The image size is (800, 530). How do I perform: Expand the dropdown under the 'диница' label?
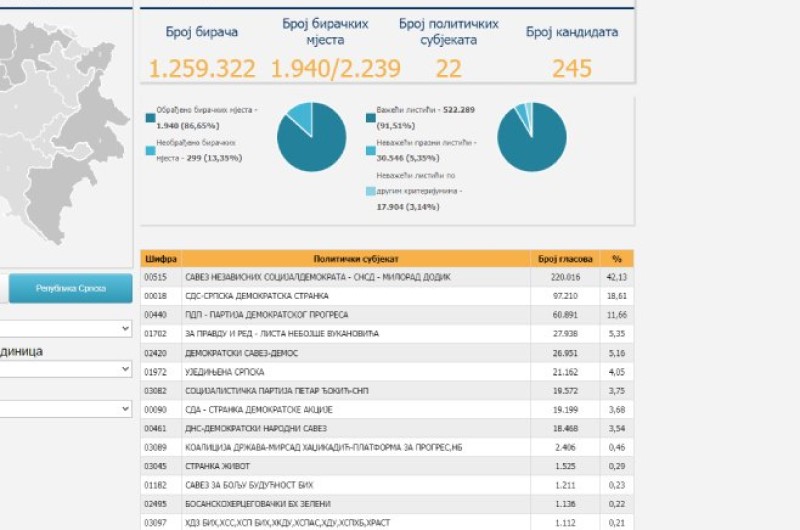click(66, 369)
